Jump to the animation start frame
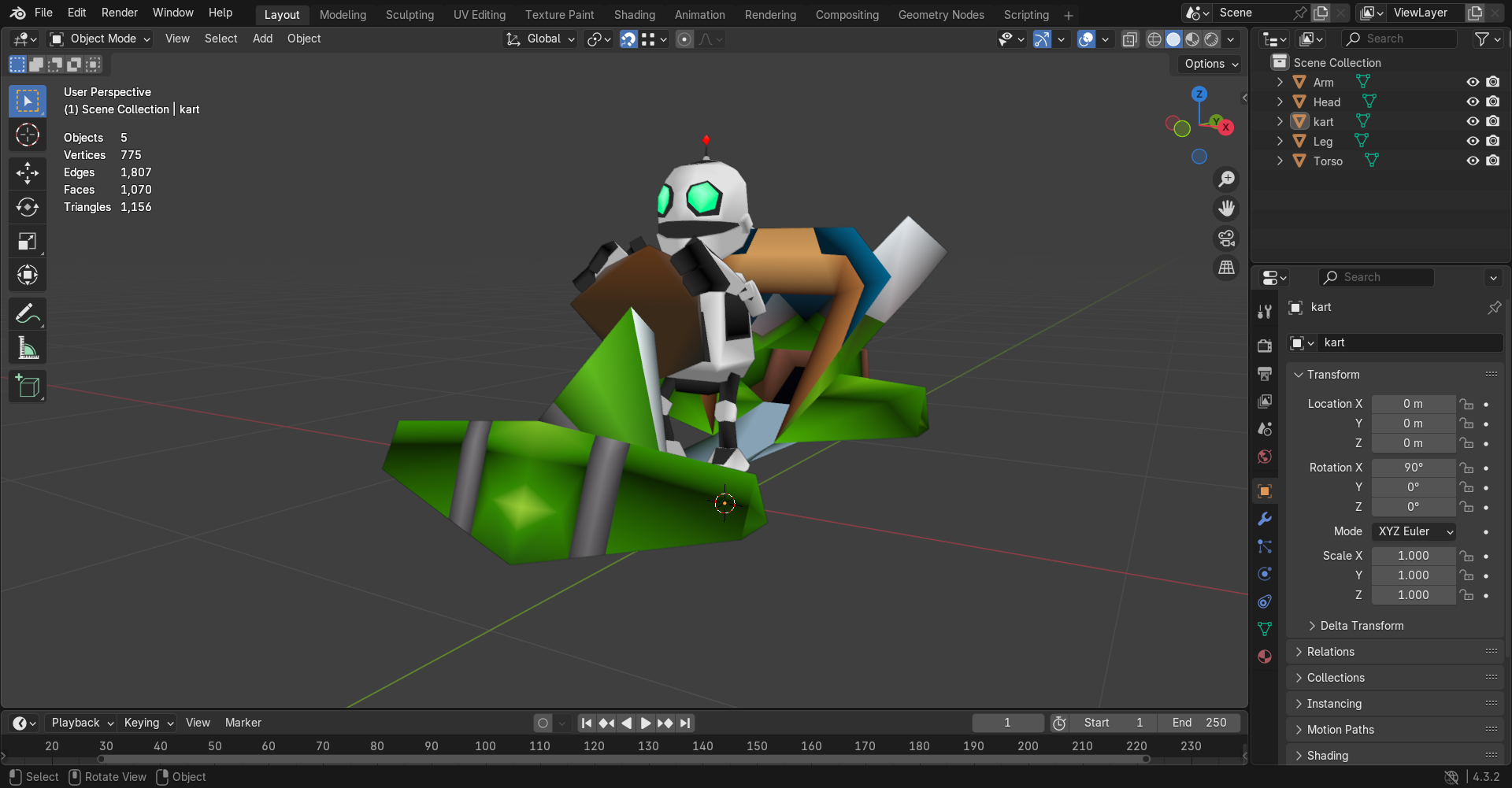The height and width of the screenshot is (788, 1512). coord(586,723)
